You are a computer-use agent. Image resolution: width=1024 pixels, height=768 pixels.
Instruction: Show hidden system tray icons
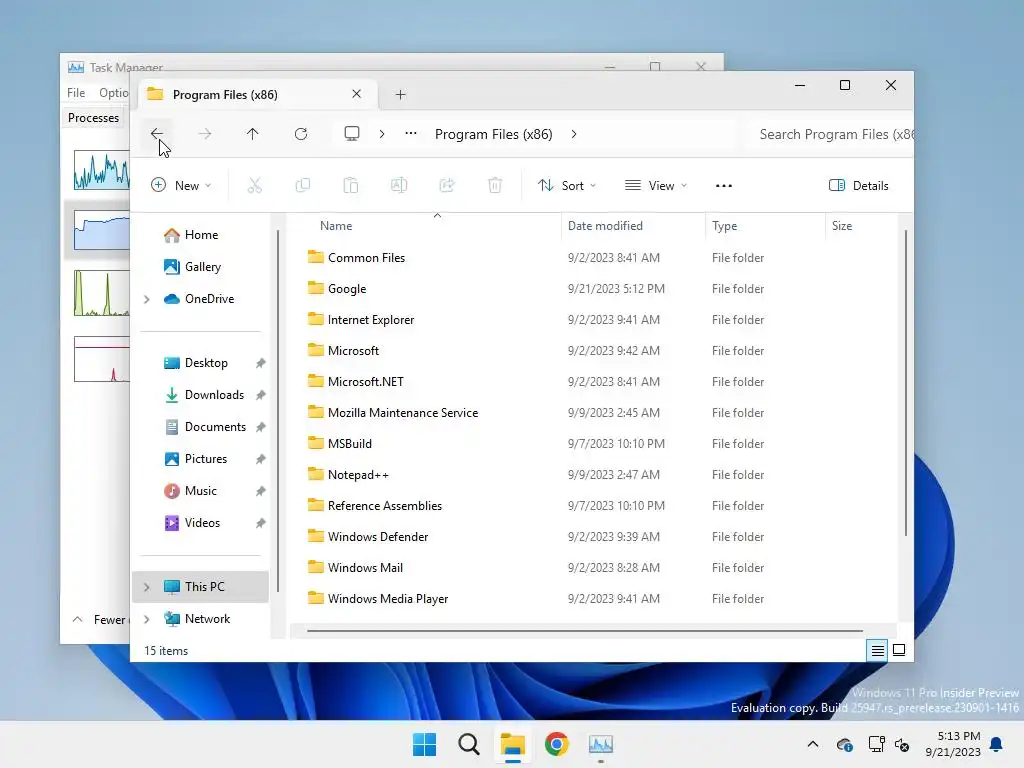[x=812, y=744]
